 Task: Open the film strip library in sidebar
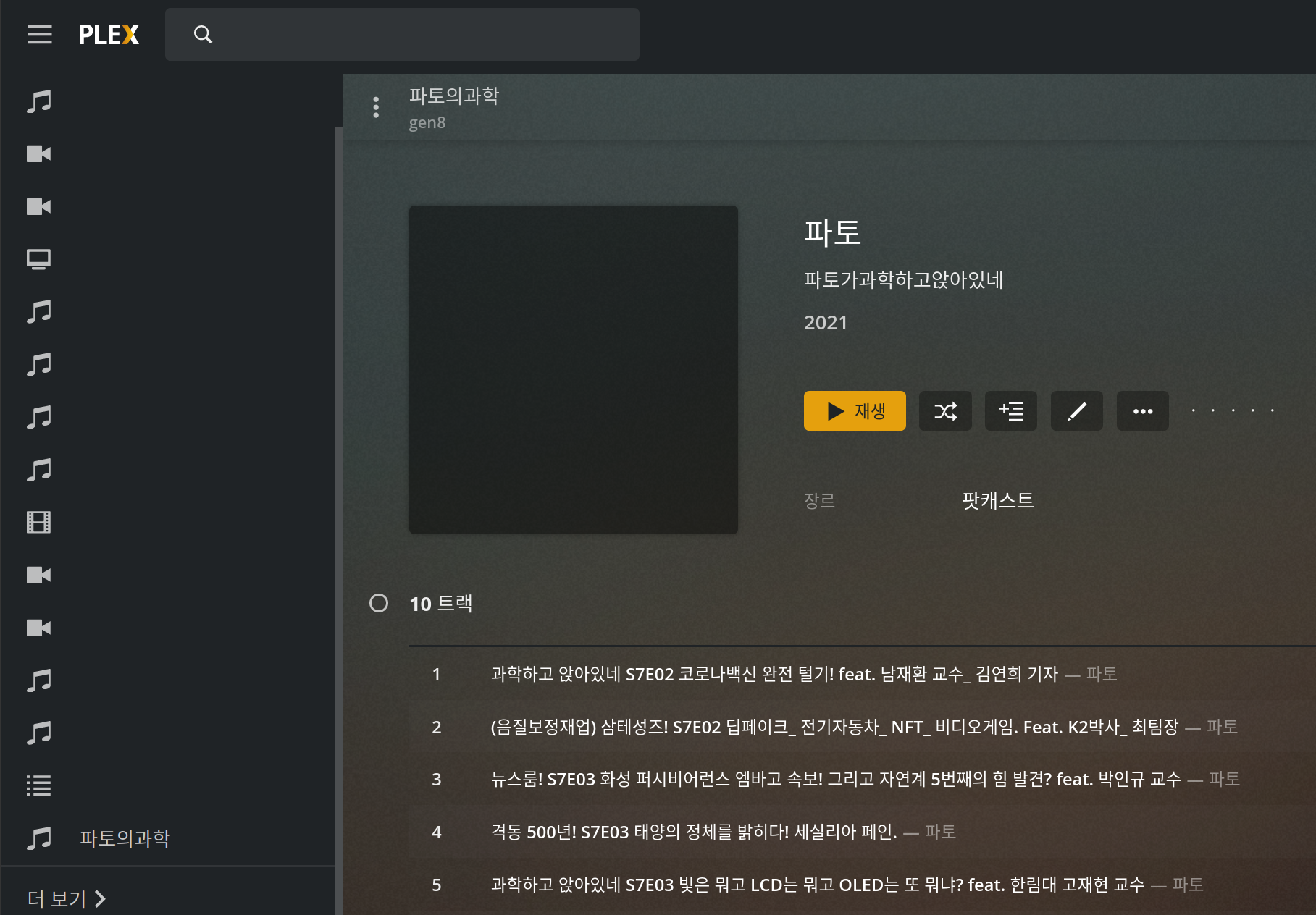point(39,522)
